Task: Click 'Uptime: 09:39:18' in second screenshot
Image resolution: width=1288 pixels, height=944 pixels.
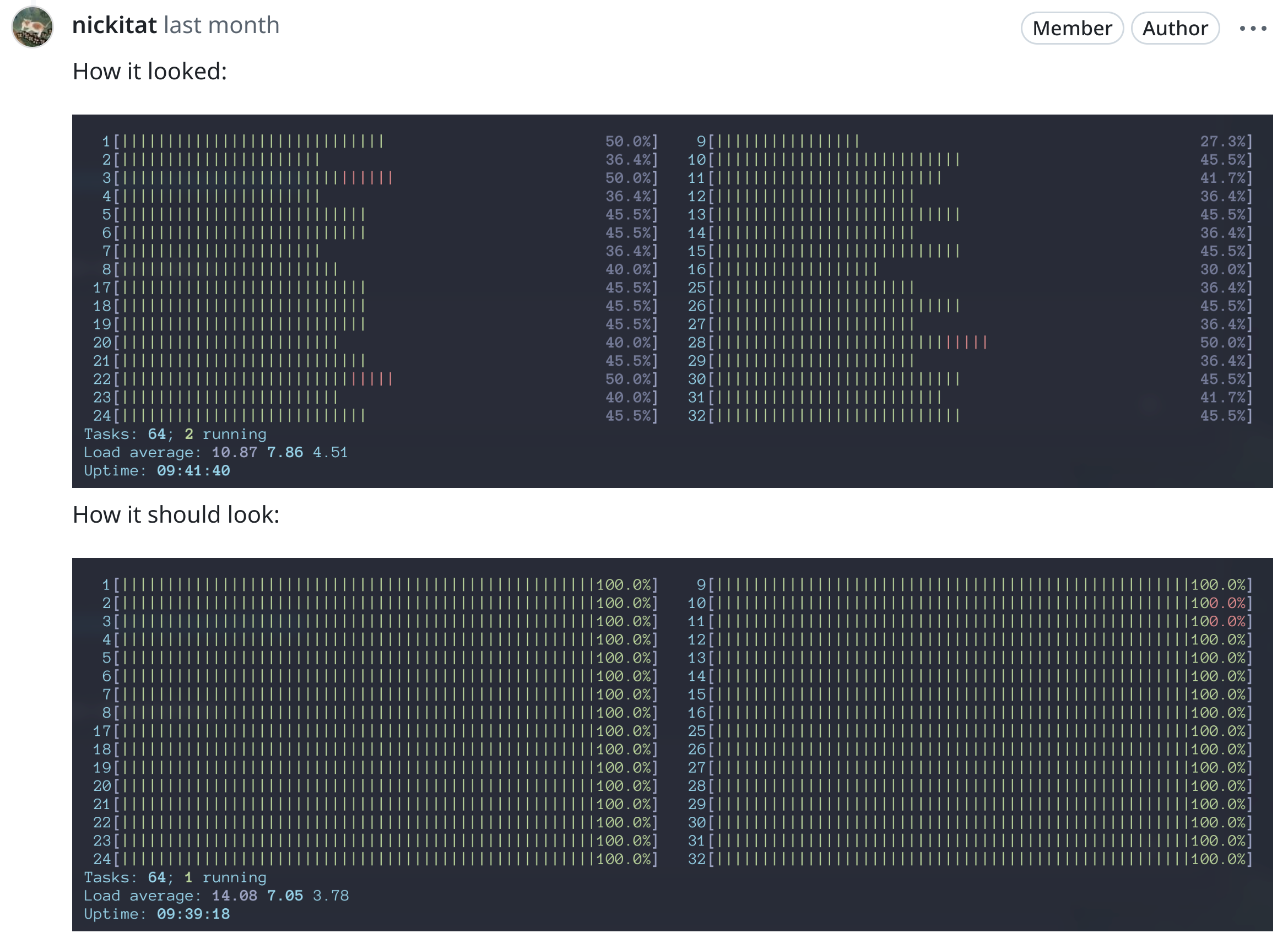Action: (x=156, y=914)
